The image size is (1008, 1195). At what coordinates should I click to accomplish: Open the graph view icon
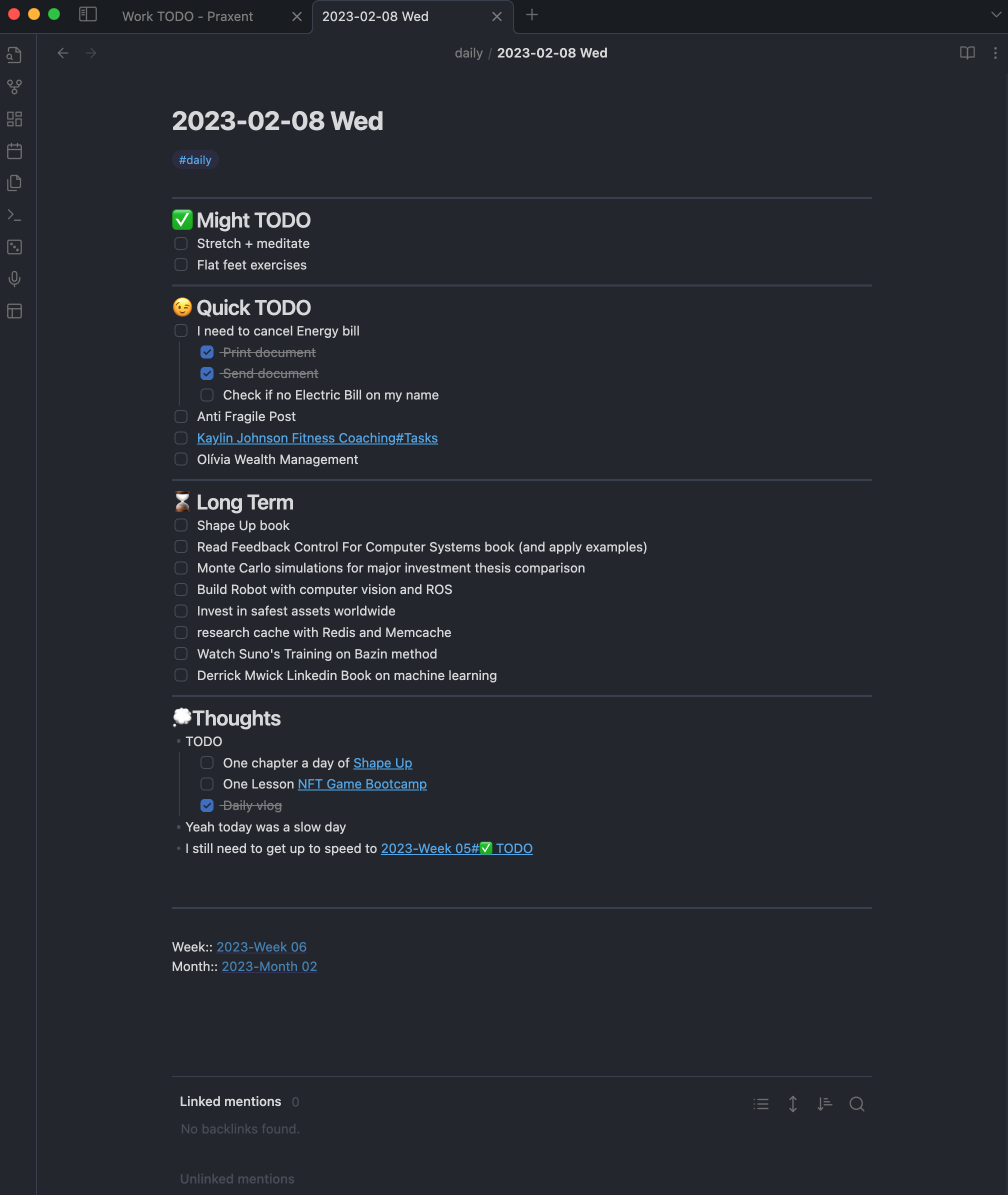point(14,87)
